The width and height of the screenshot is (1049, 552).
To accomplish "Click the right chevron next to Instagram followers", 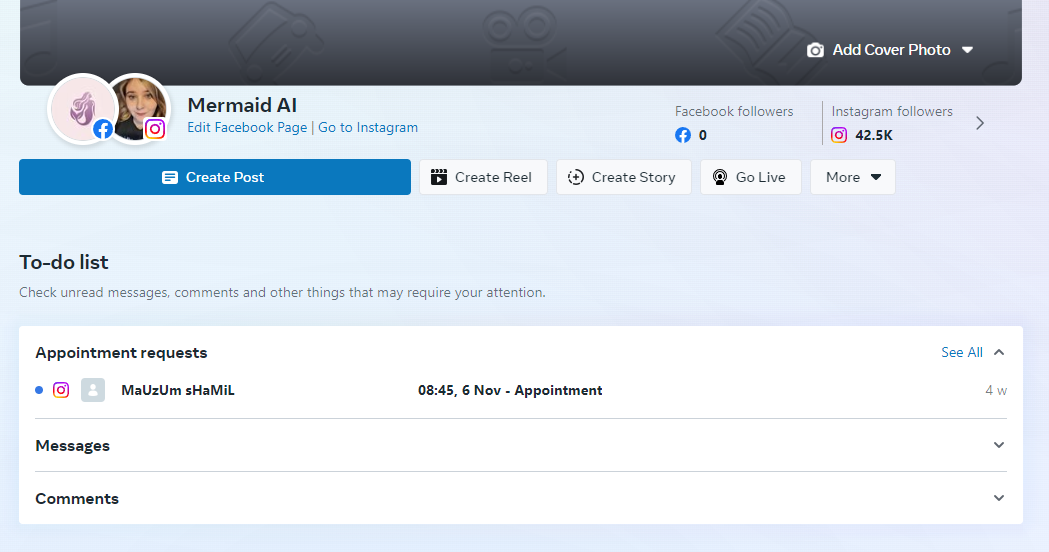I will coord(980,123).
